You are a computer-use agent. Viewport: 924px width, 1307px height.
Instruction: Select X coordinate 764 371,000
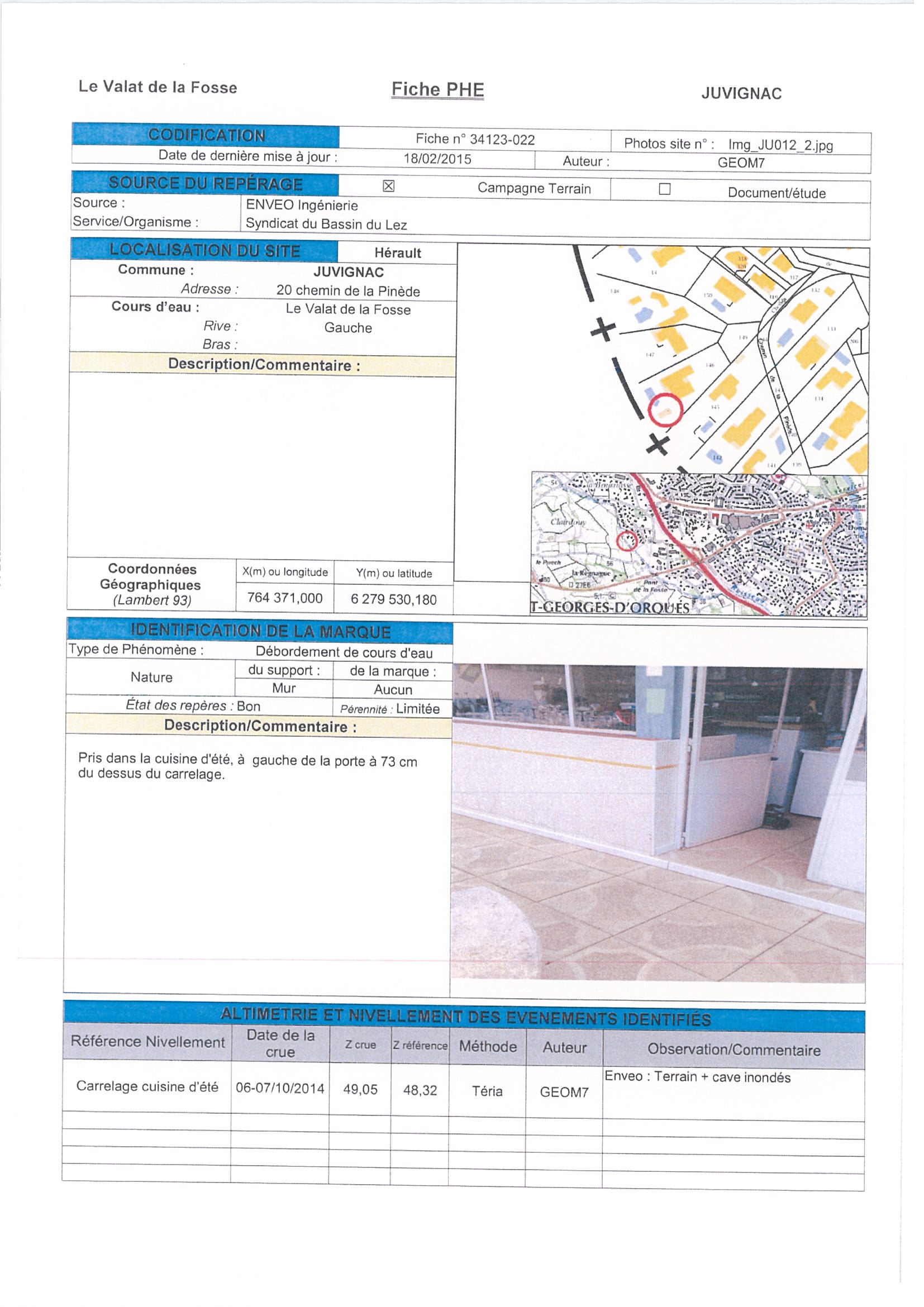tap(285, 598)
